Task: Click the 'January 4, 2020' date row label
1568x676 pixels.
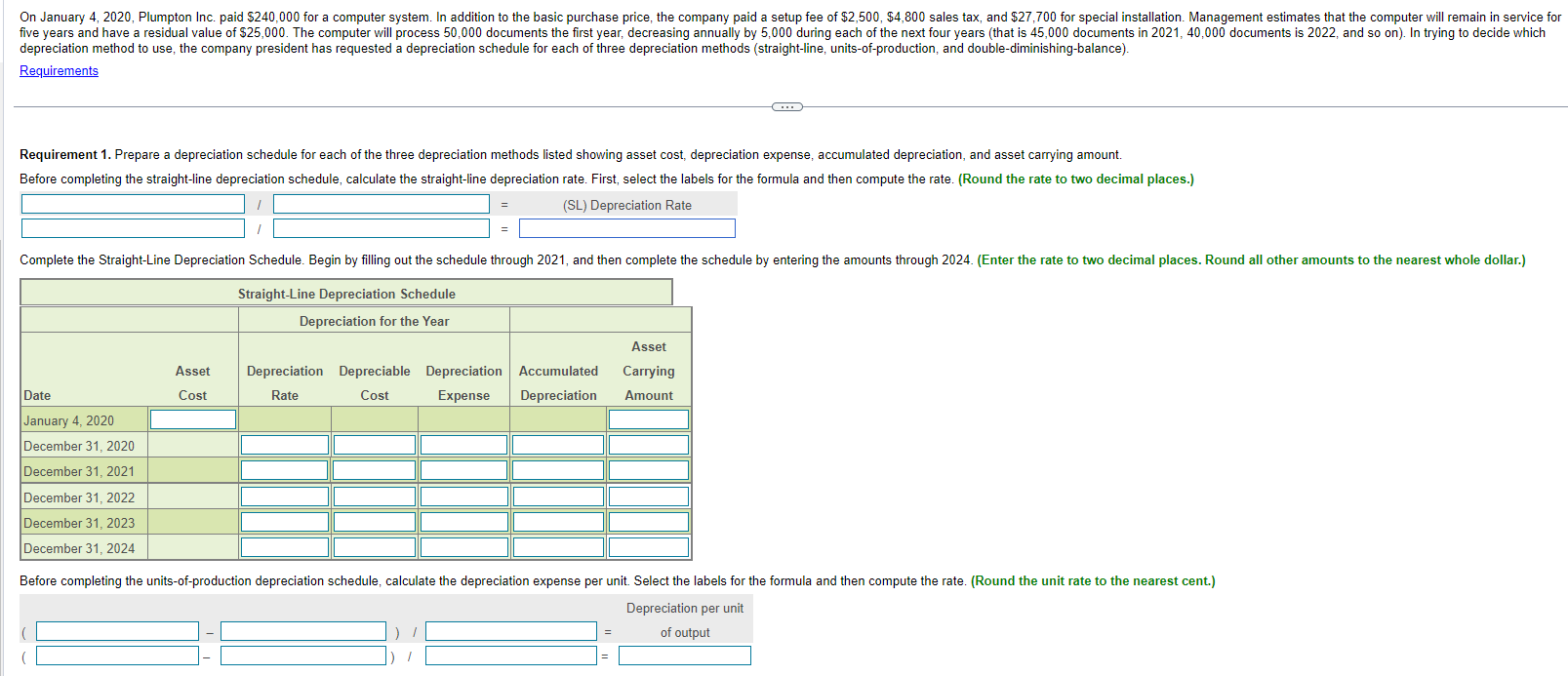Action: coord(68,420)
